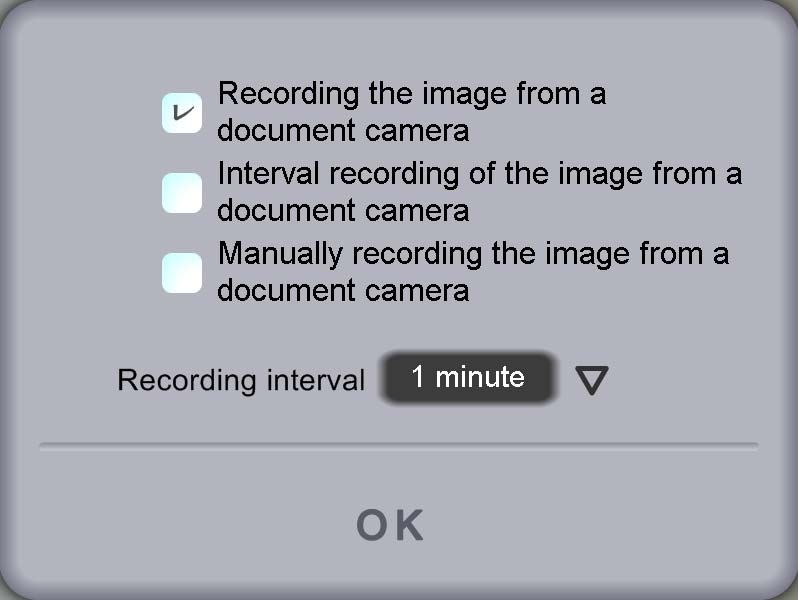
Task: Select "document camera" text under first option
Action: tap(343, 130)
